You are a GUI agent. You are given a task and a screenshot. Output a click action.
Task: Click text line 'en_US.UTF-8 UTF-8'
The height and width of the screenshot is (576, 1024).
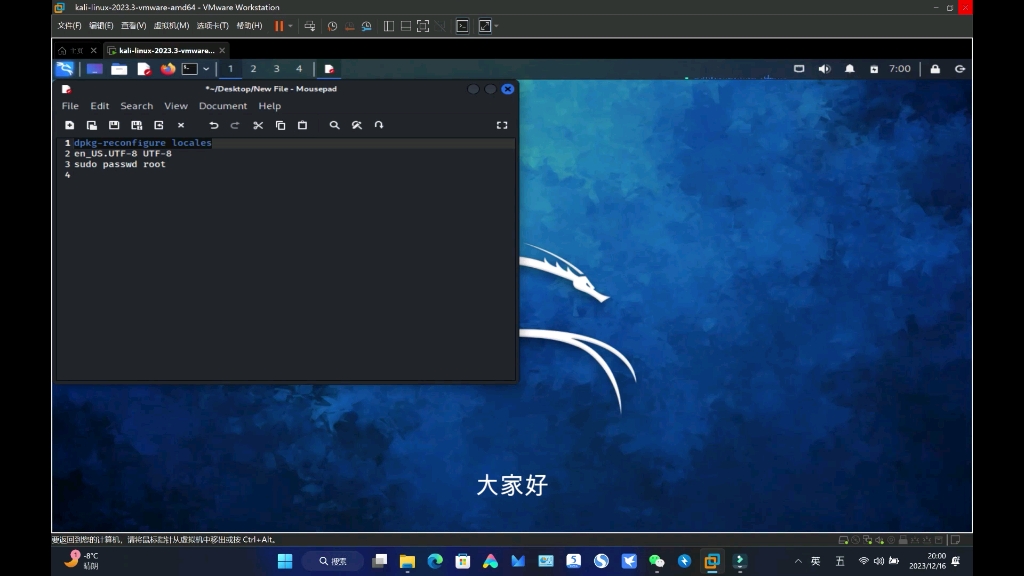pos(123,153)
